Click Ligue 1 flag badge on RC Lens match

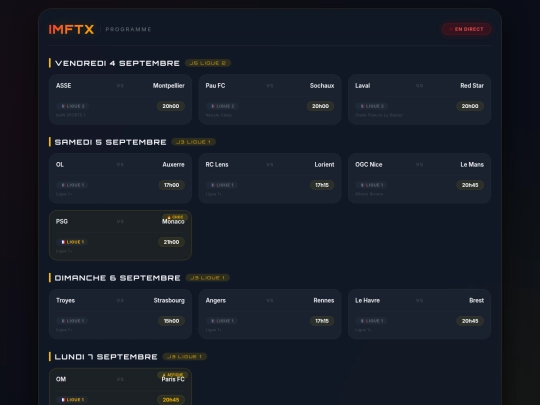click(x=222, y=185)
